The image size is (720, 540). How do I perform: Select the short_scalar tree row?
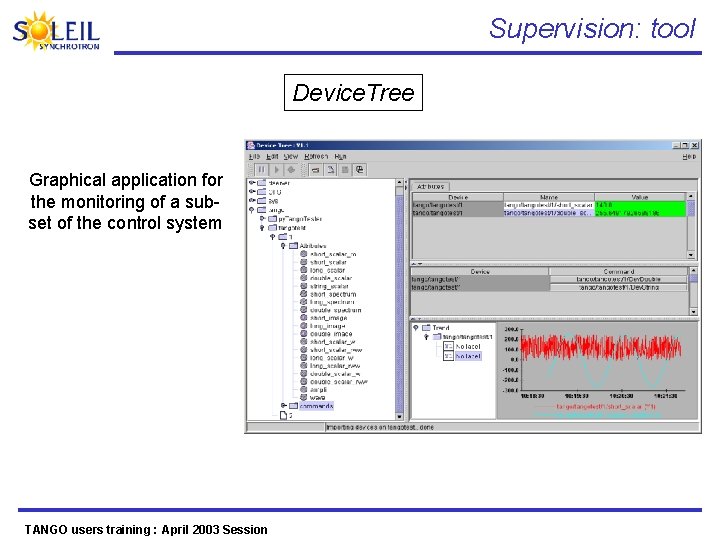[328, 262]
